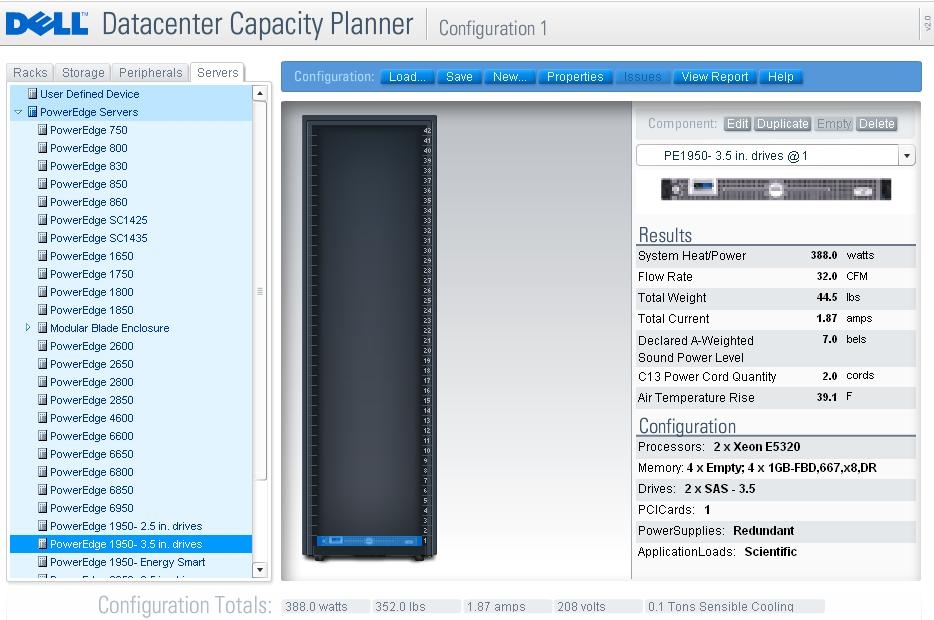Switch to the Storage tab
This screenshot has width=934, height=620.
point(83,73)
